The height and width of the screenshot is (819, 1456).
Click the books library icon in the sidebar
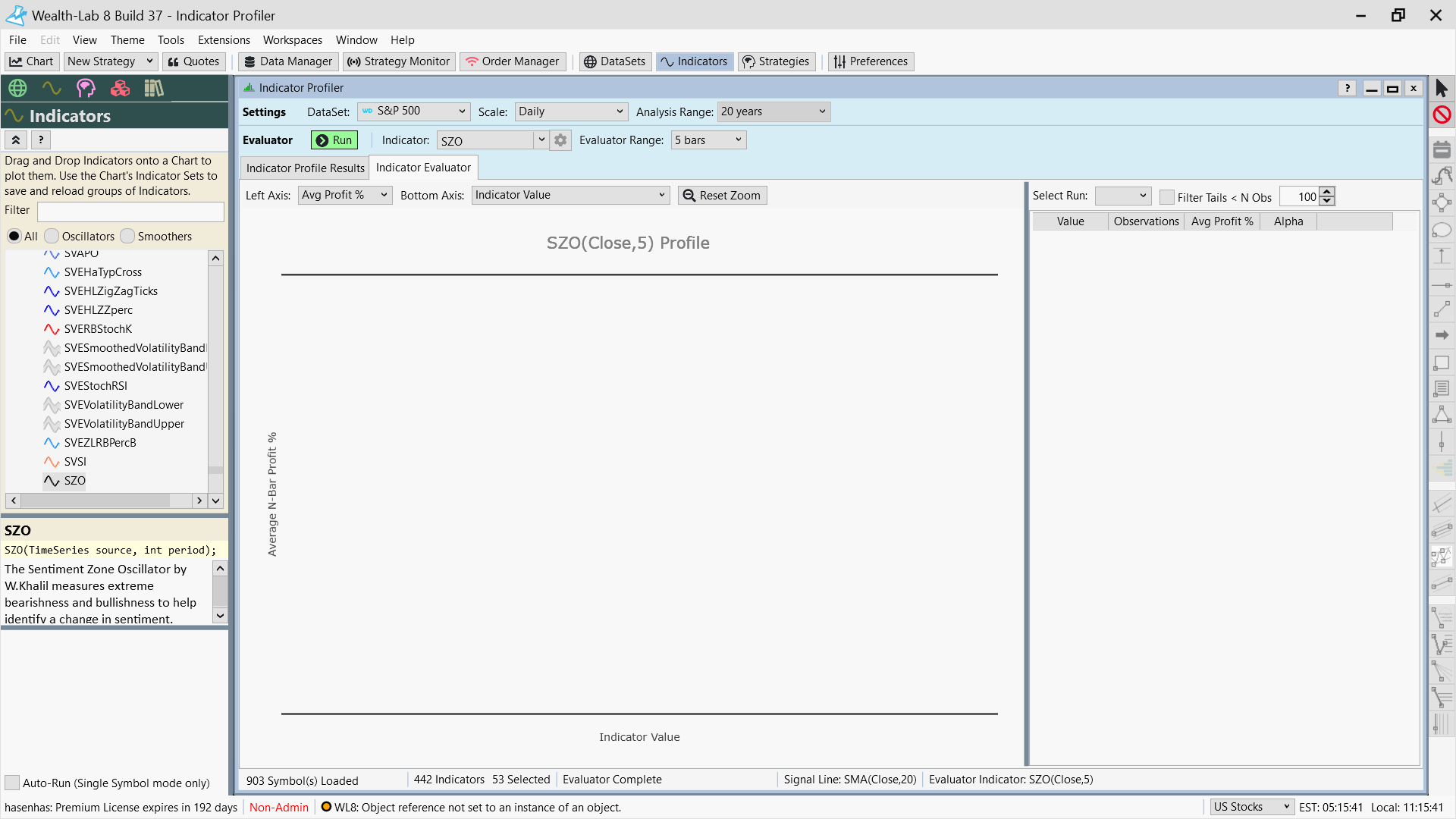154,88
